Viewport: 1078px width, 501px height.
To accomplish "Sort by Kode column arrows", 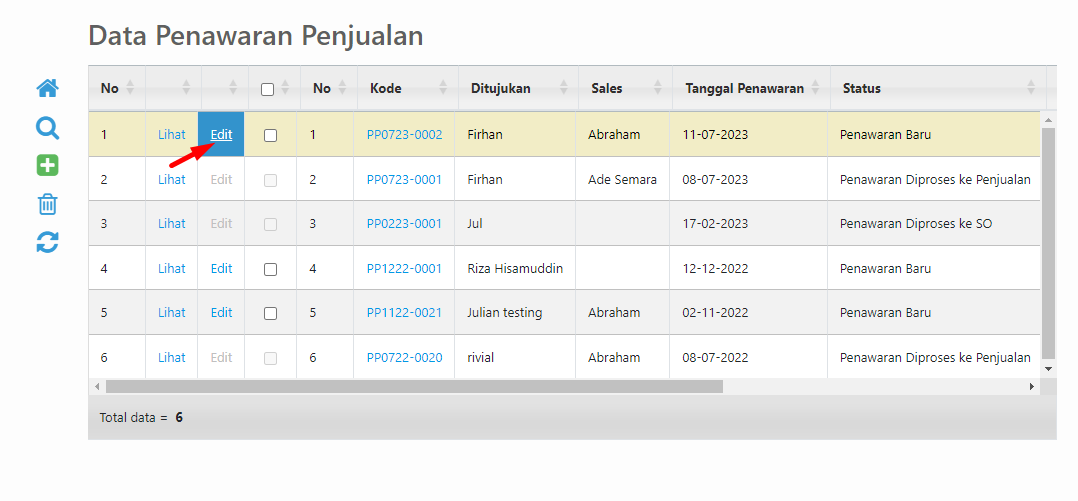I will [x=443, y=88].
